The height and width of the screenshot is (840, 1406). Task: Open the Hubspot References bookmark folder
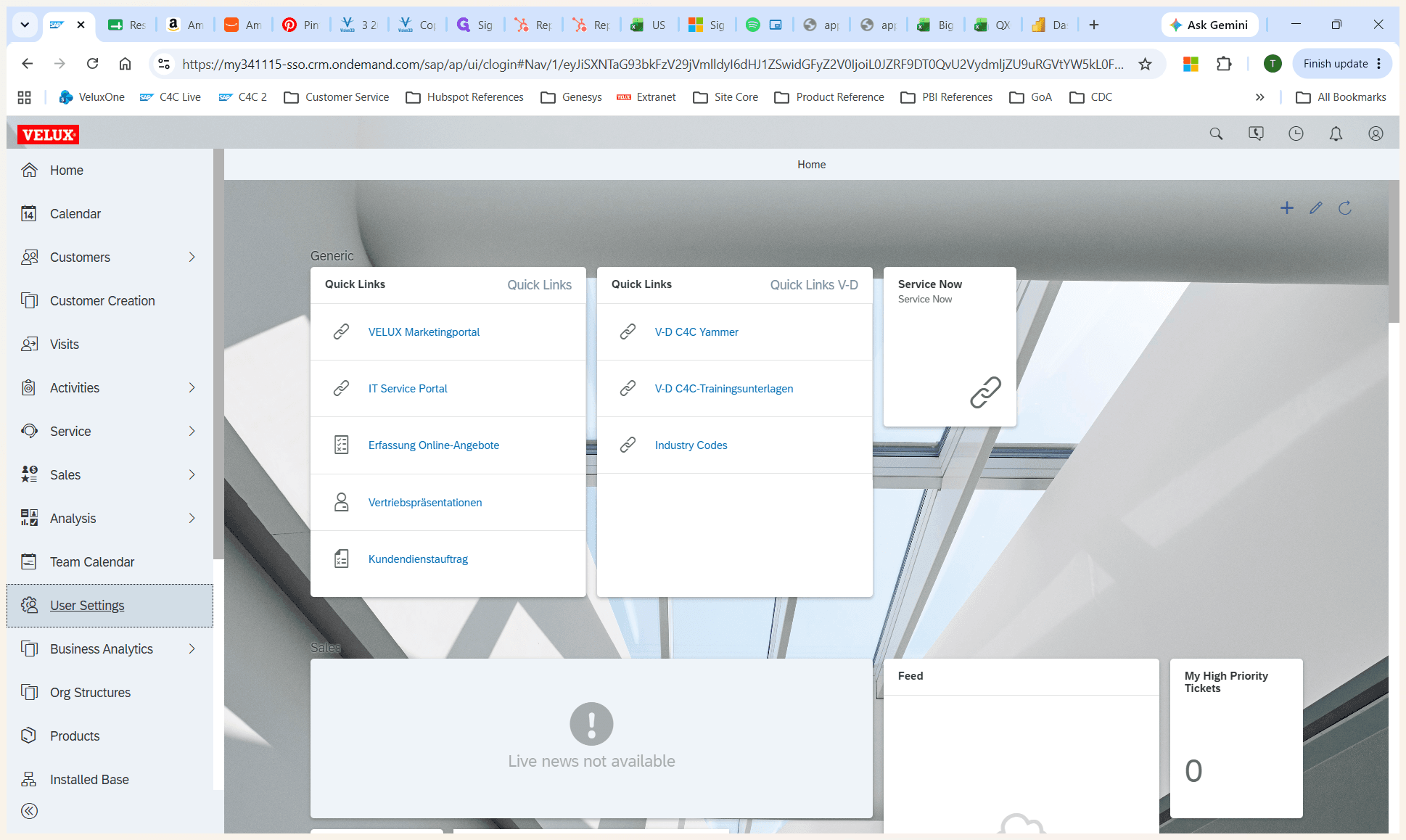[x=465, y=97]
